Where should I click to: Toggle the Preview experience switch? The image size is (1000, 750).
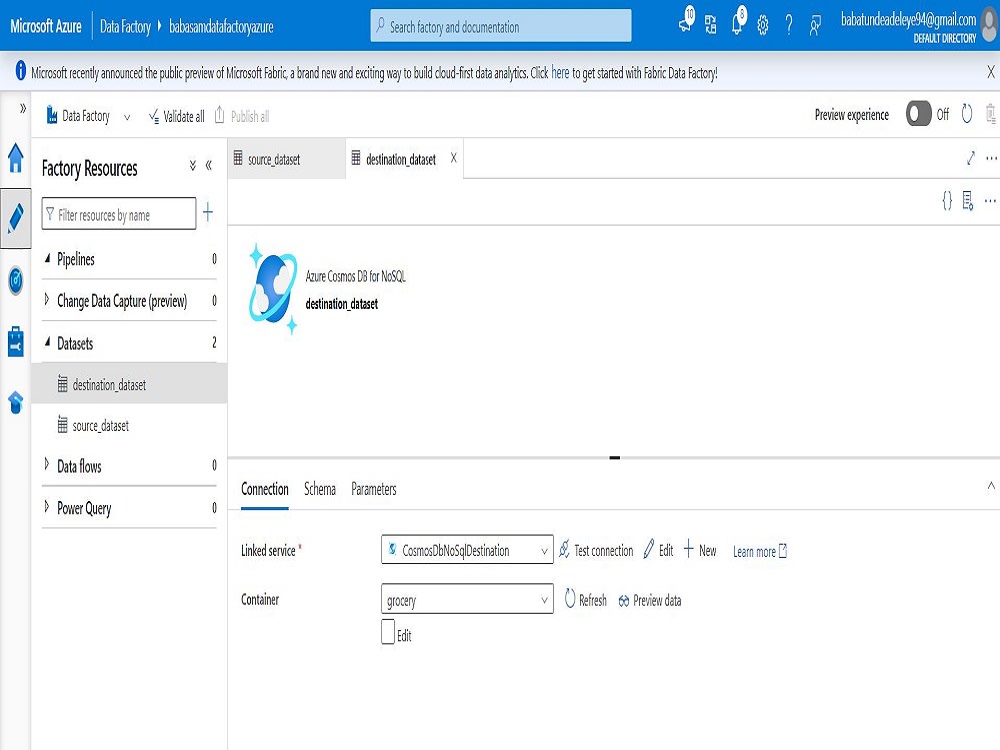coord(918,114)
